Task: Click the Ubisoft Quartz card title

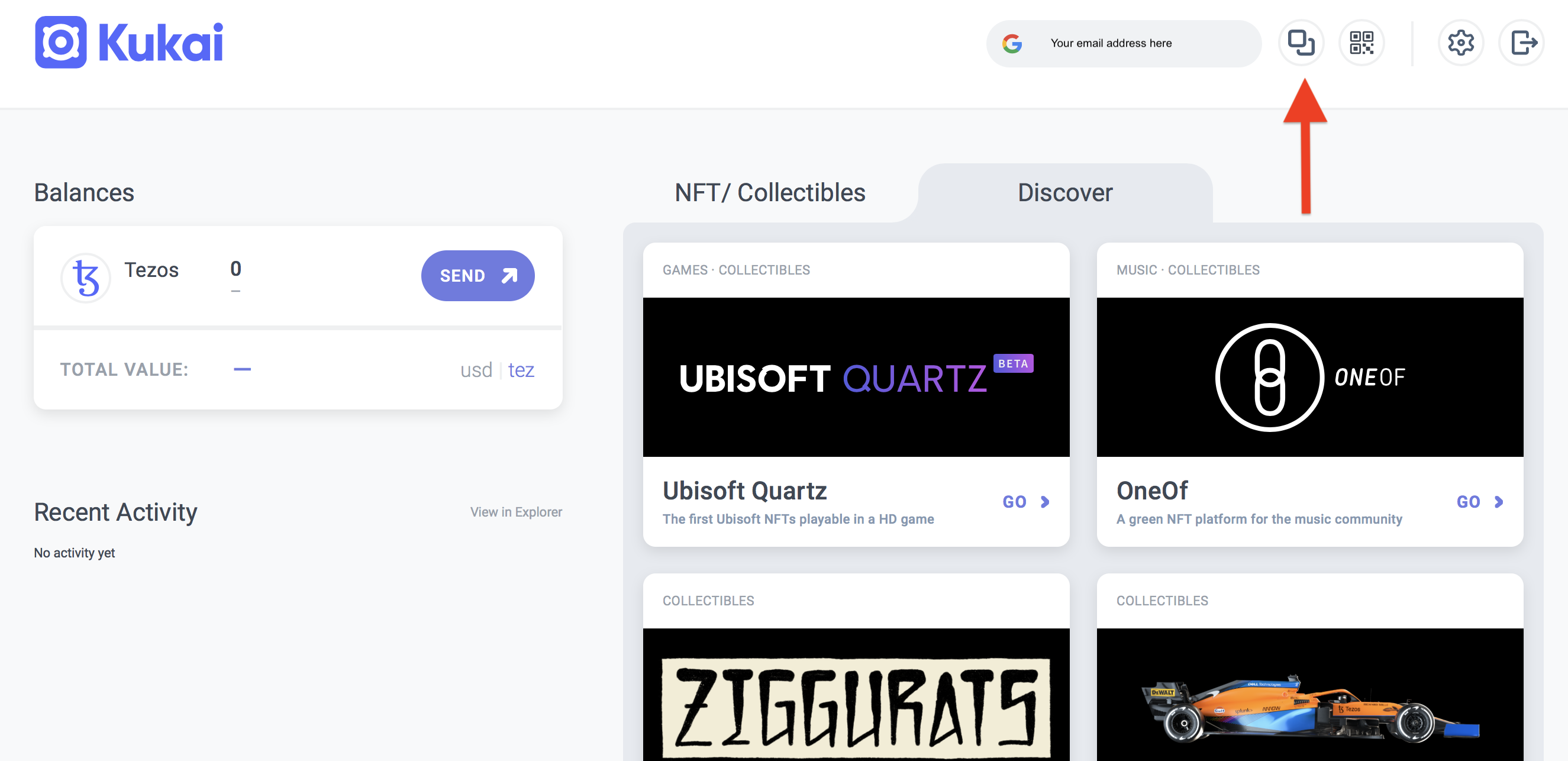Action: pos(744,491)
